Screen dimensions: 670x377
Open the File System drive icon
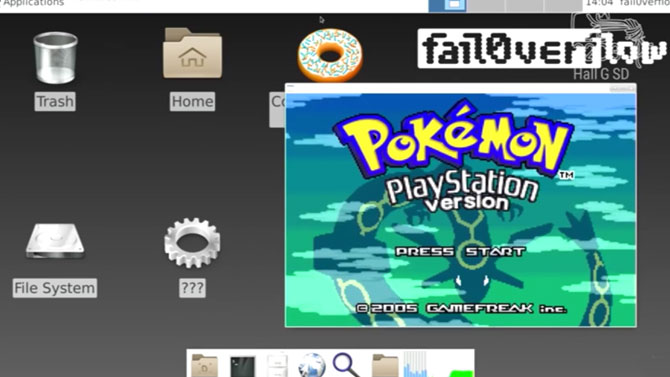point(55,241)
